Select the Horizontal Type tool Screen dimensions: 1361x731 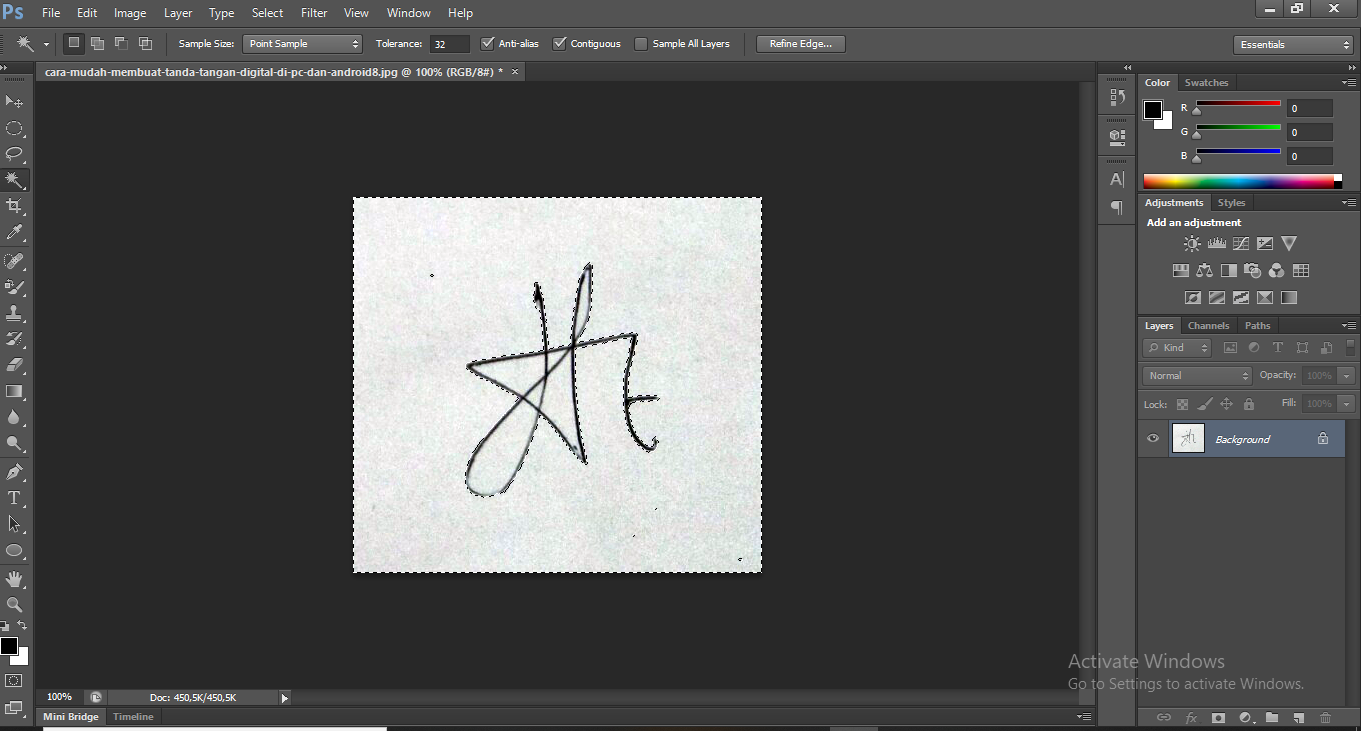pos(14,498)
